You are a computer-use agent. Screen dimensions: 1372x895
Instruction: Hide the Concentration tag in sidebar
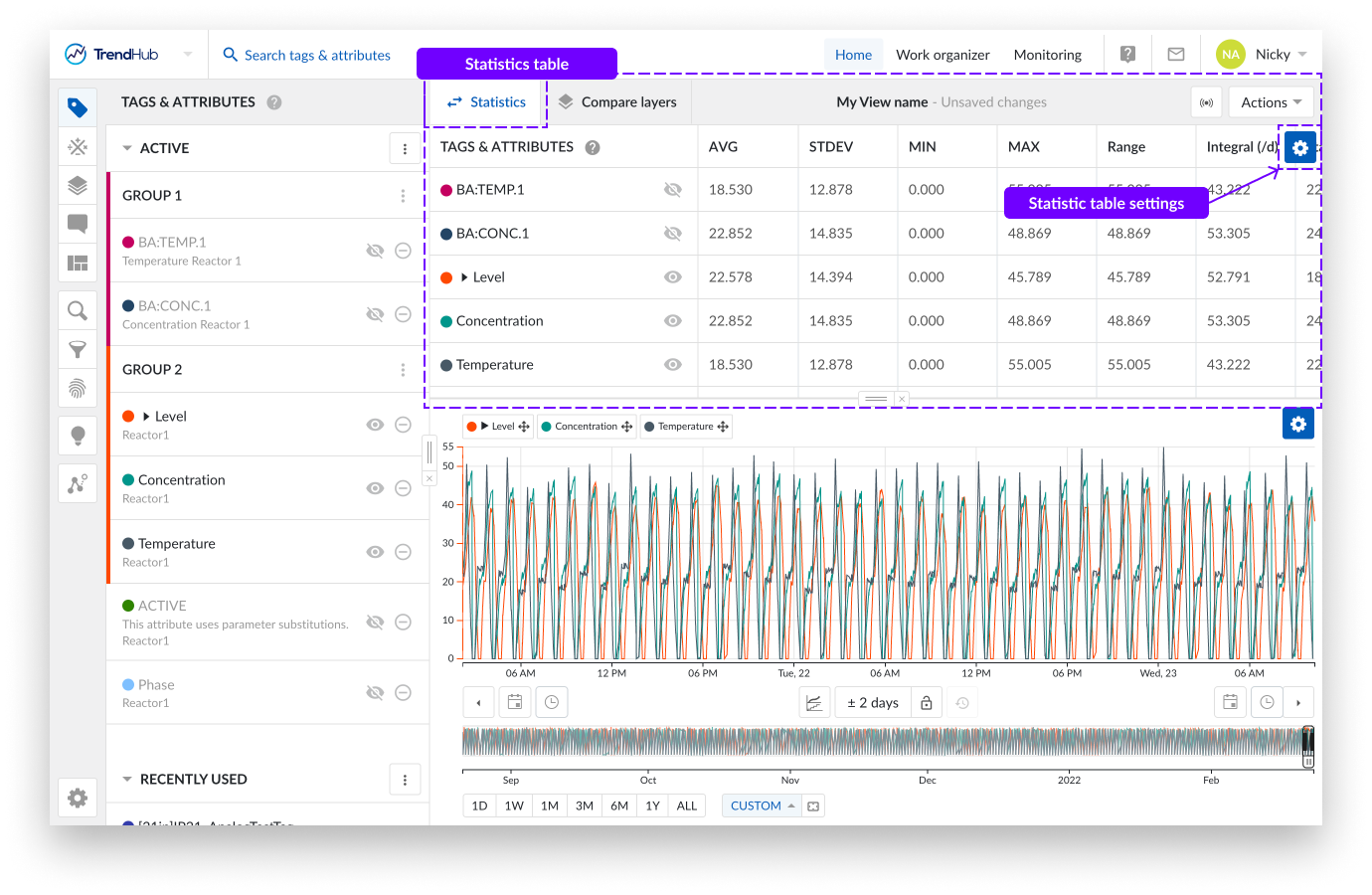[375, 488]
